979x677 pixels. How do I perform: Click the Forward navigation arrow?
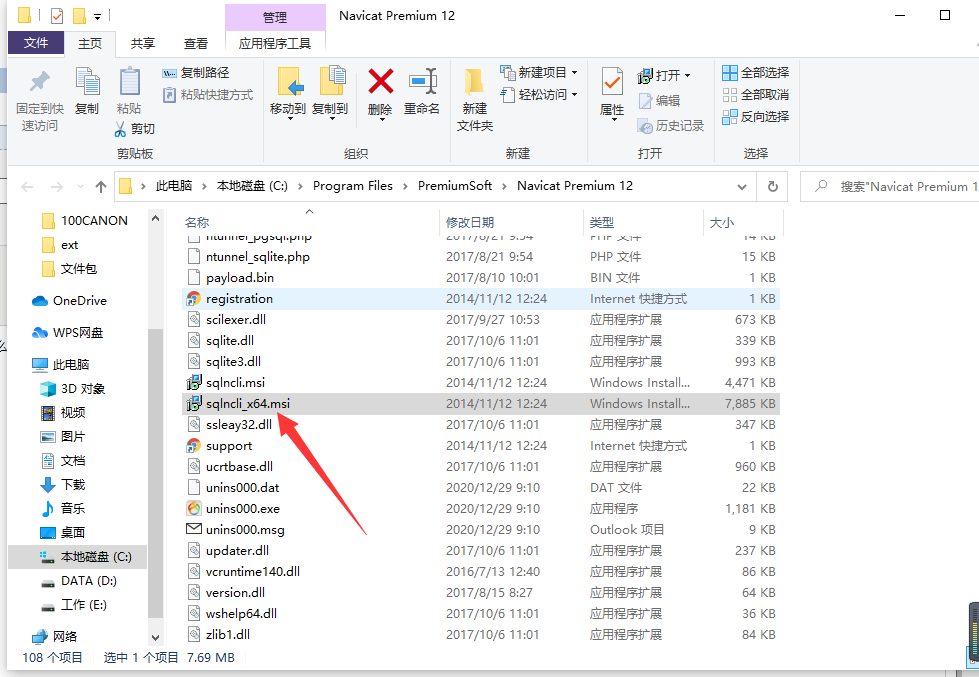click(x=57, y=186)
